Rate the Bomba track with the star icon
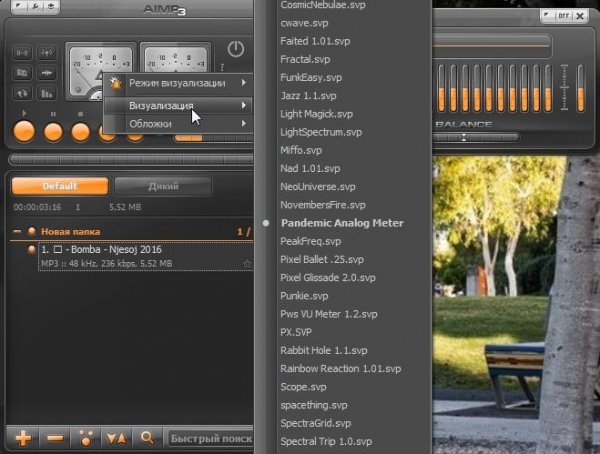Image resolution: width=600 pixels, height=454 pixels. 247,263
